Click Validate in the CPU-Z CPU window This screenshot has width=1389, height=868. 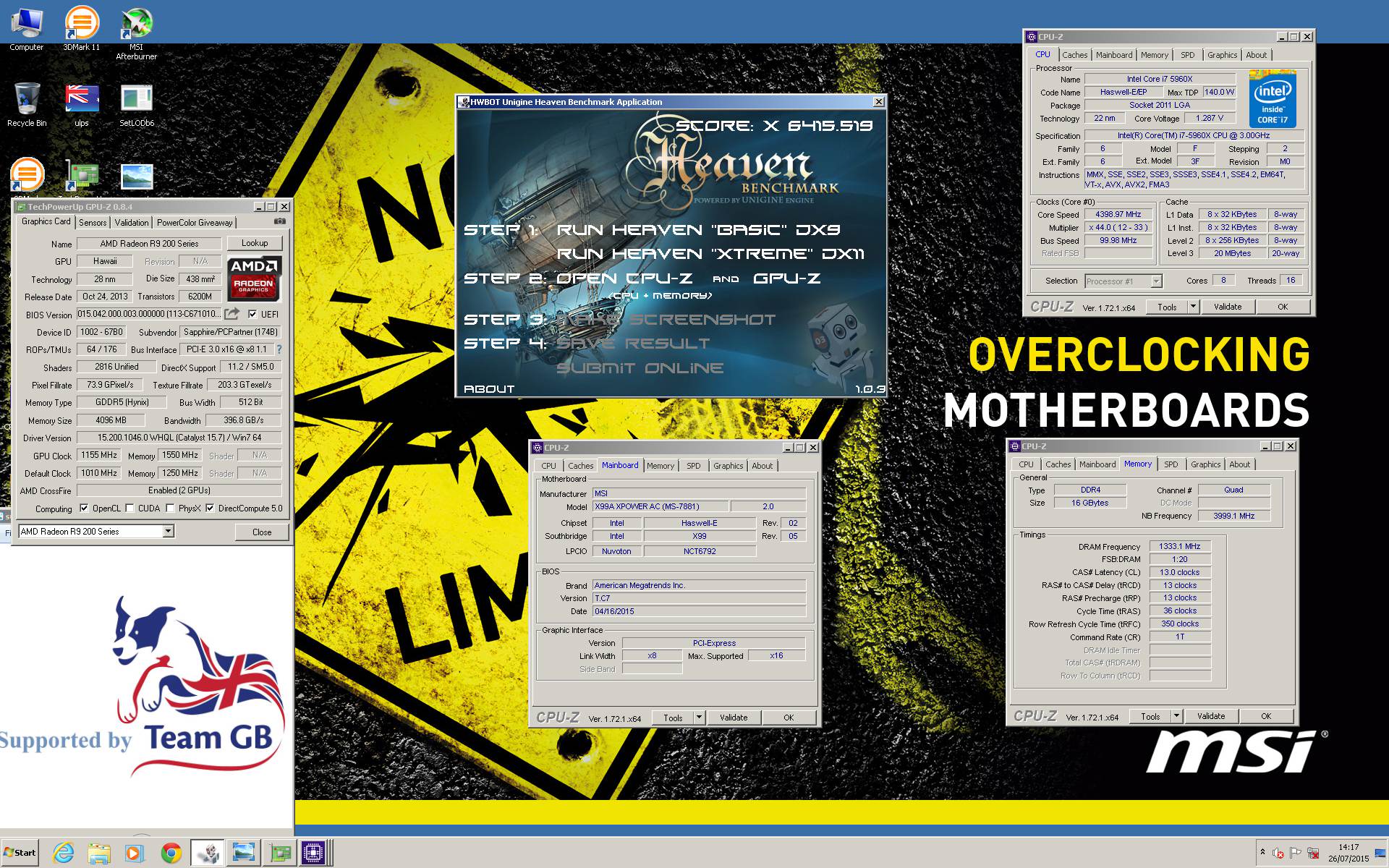pyautogui.click(x=1228, y=307)
